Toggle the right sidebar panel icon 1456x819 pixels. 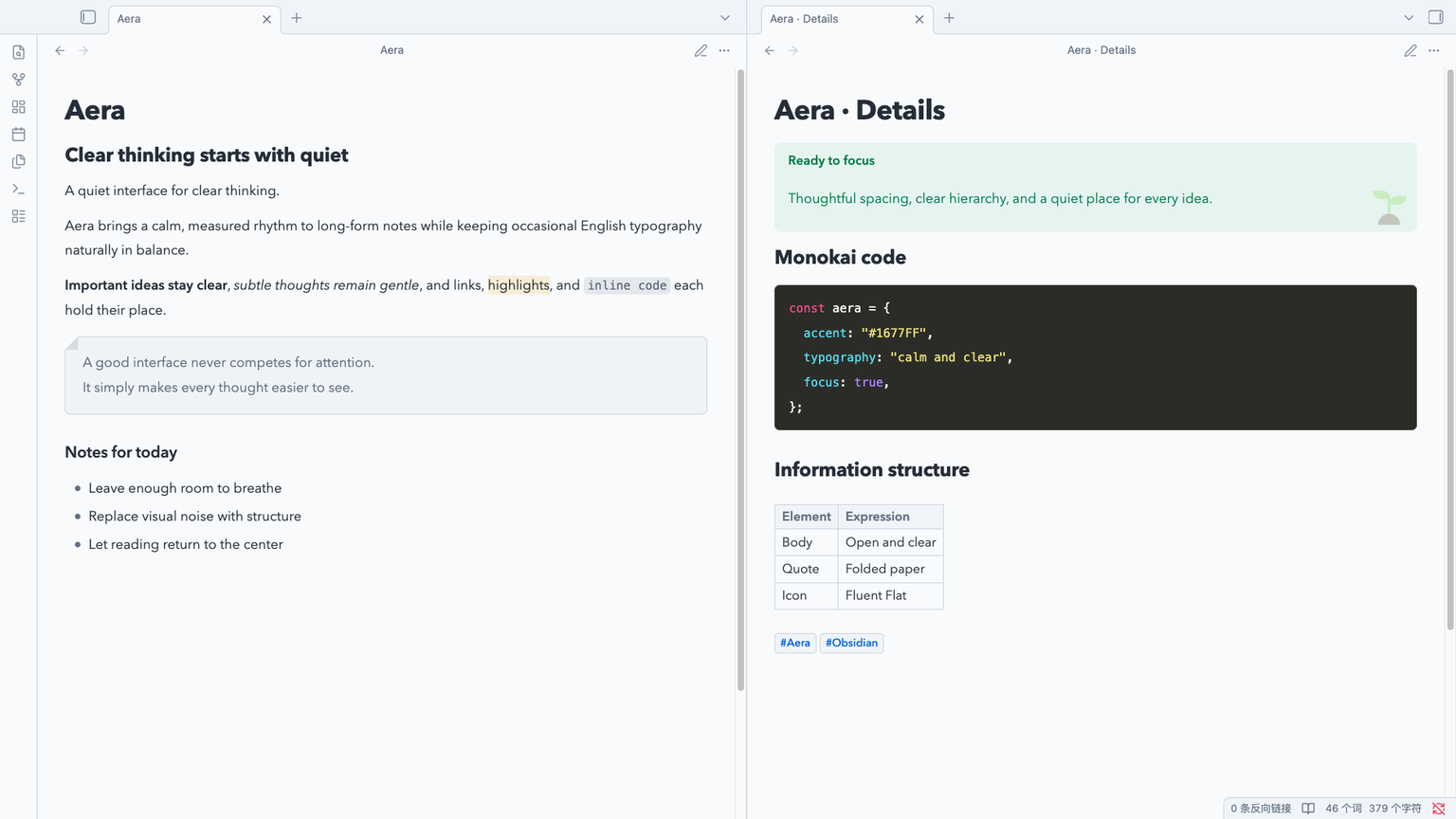point(1435,17)
